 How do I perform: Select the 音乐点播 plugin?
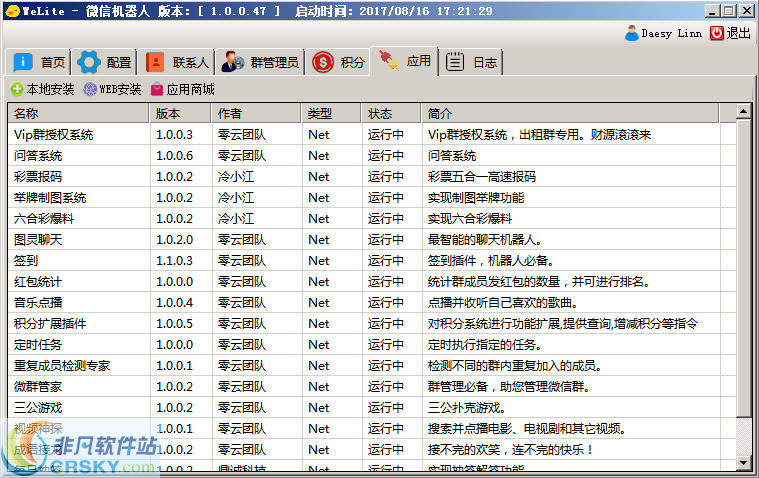coord(38,303)
